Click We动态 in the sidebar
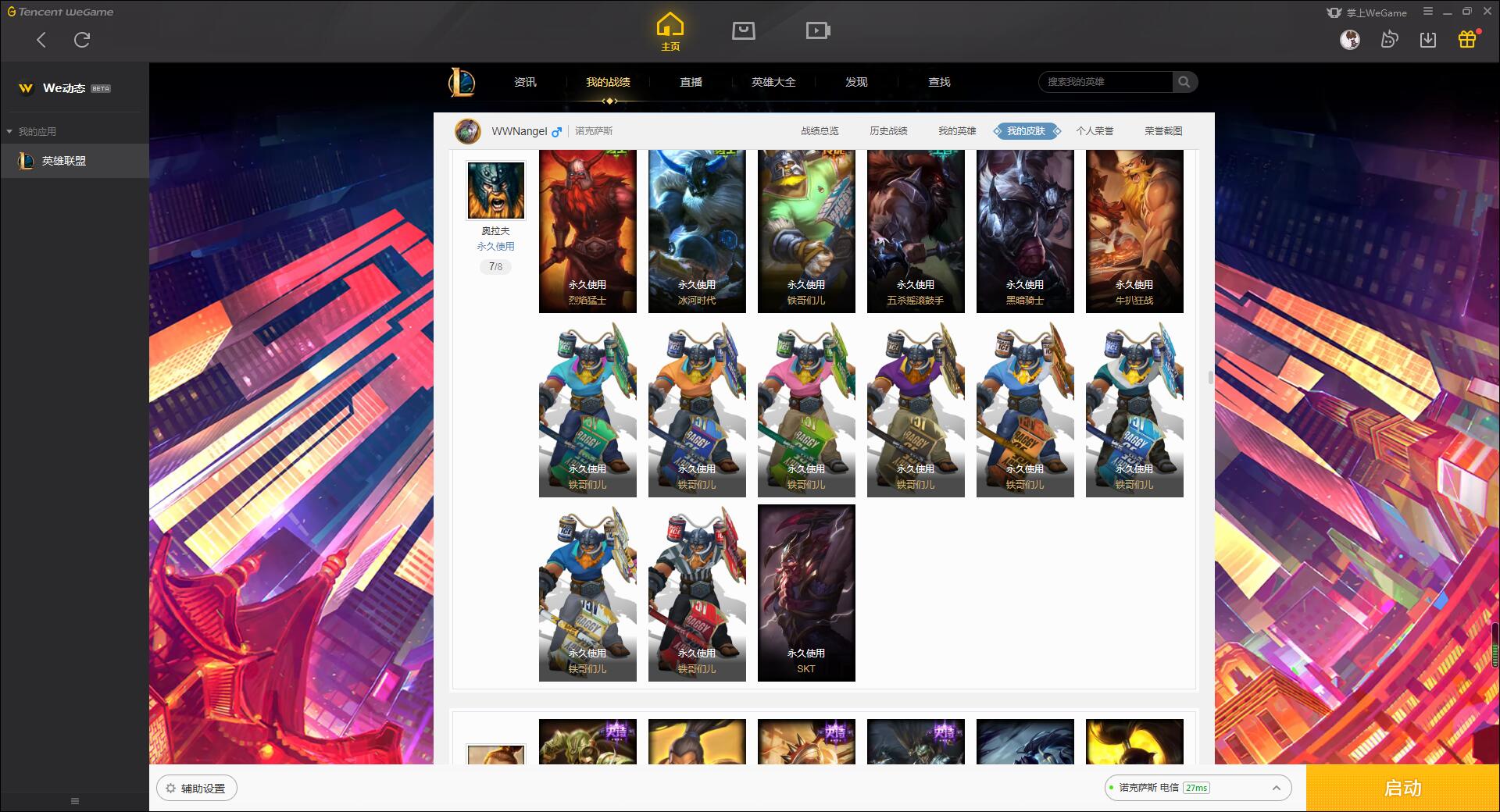 (64, 88)
